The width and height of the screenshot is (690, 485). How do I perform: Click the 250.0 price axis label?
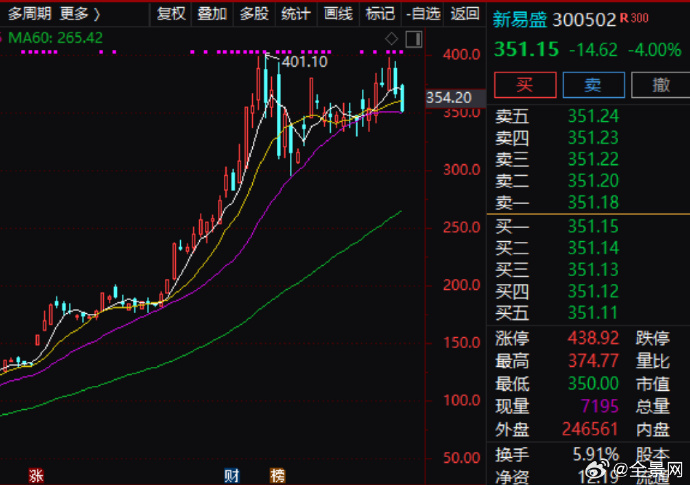(462, 228)
